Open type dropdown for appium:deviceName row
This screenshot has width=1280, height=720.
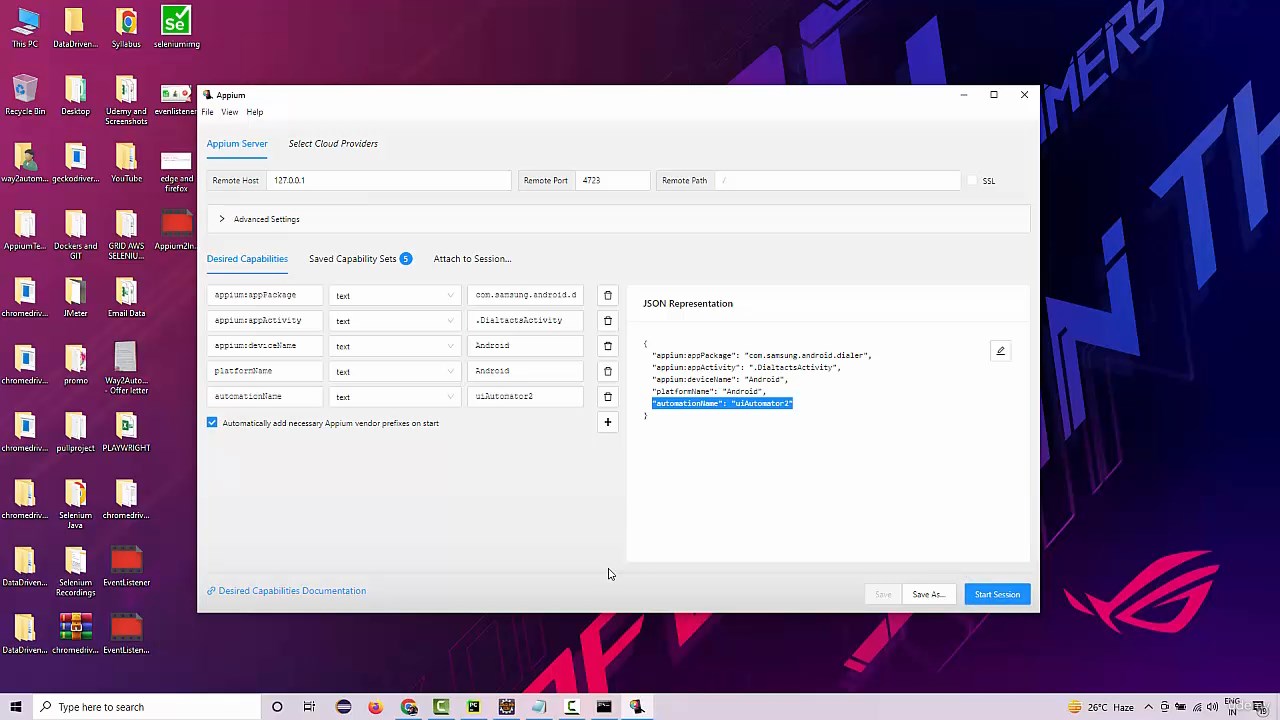coord(394,346)
